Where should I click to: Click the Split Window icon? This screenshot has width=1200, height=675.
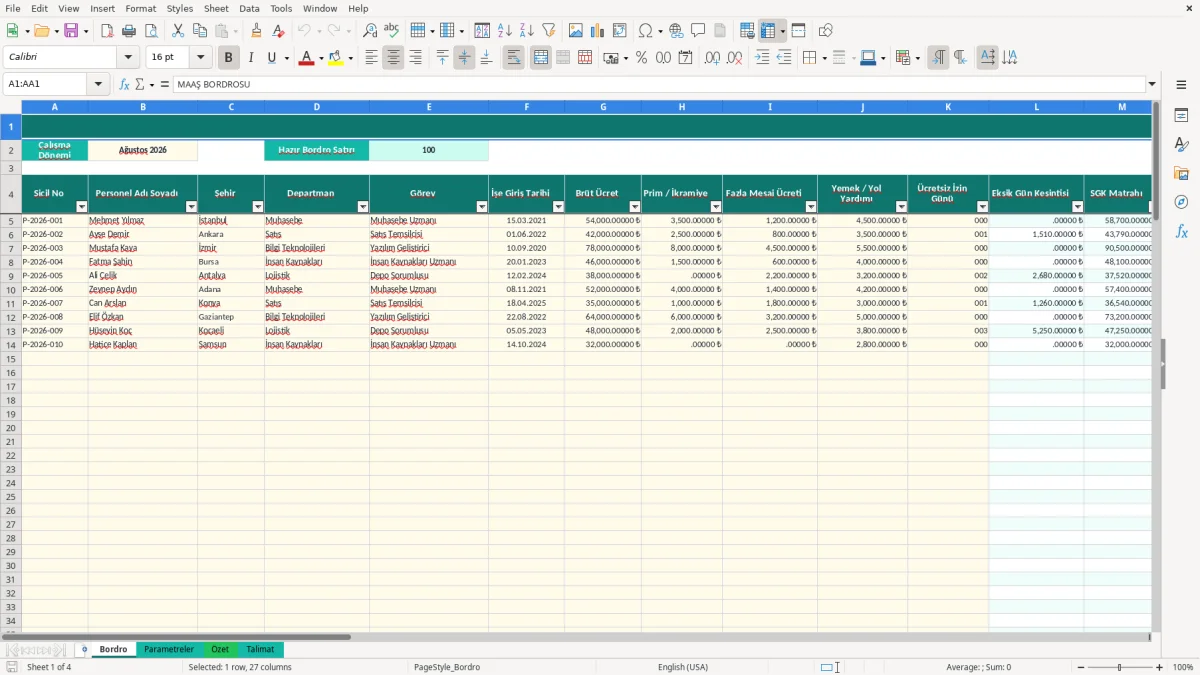798,31
